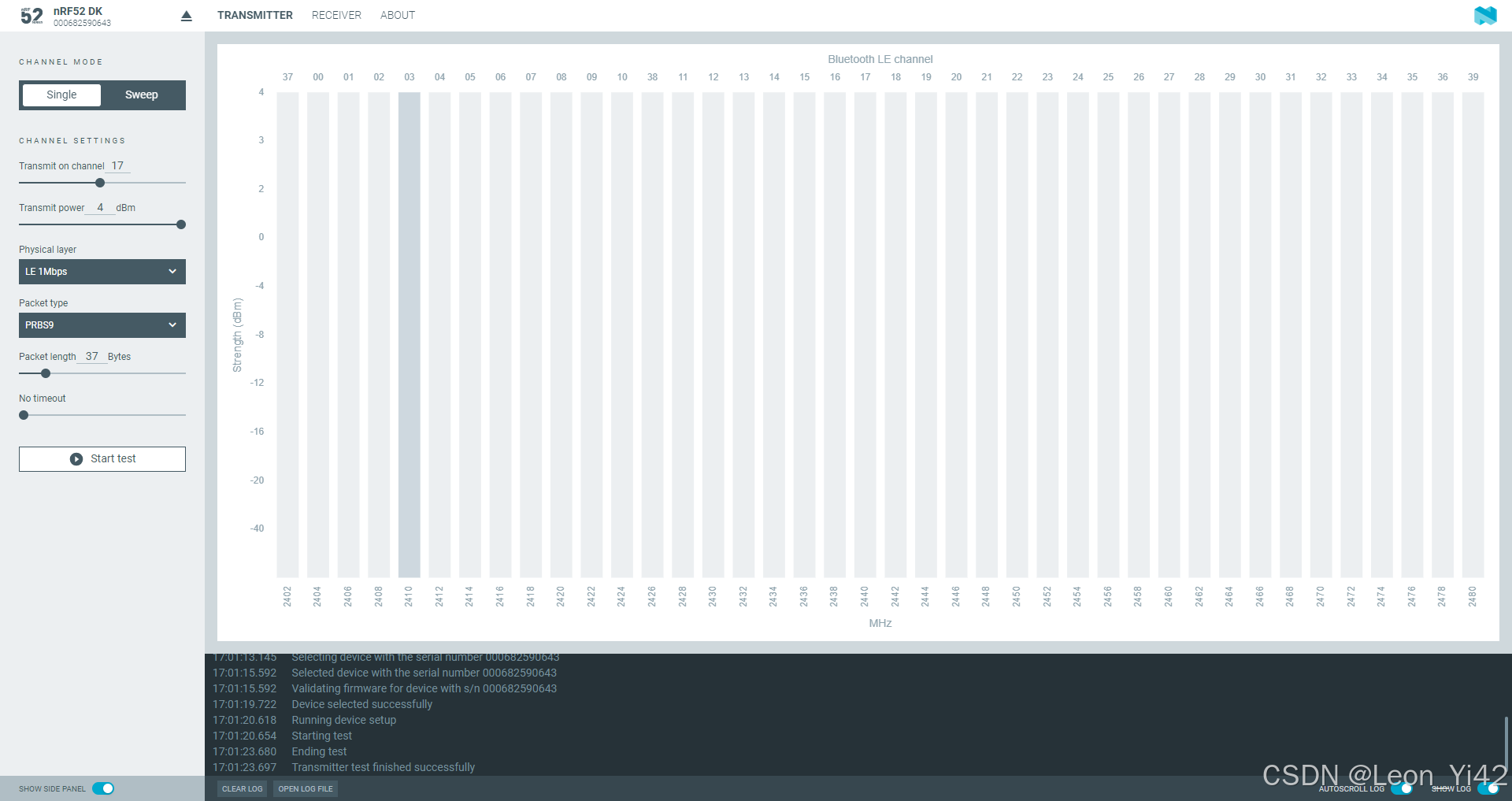This screenshot has width=1512, height=801.
Task: Switch to the Transmitter tab
Action: click(x=255, y=15)
